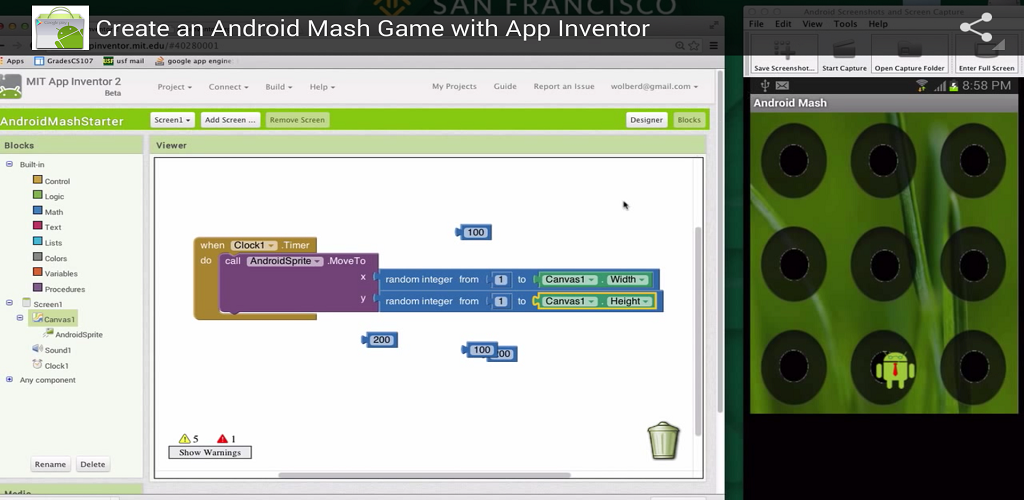Click the Viewer horizontal scrollbar
1024x500 pixels.
point(424,475)
